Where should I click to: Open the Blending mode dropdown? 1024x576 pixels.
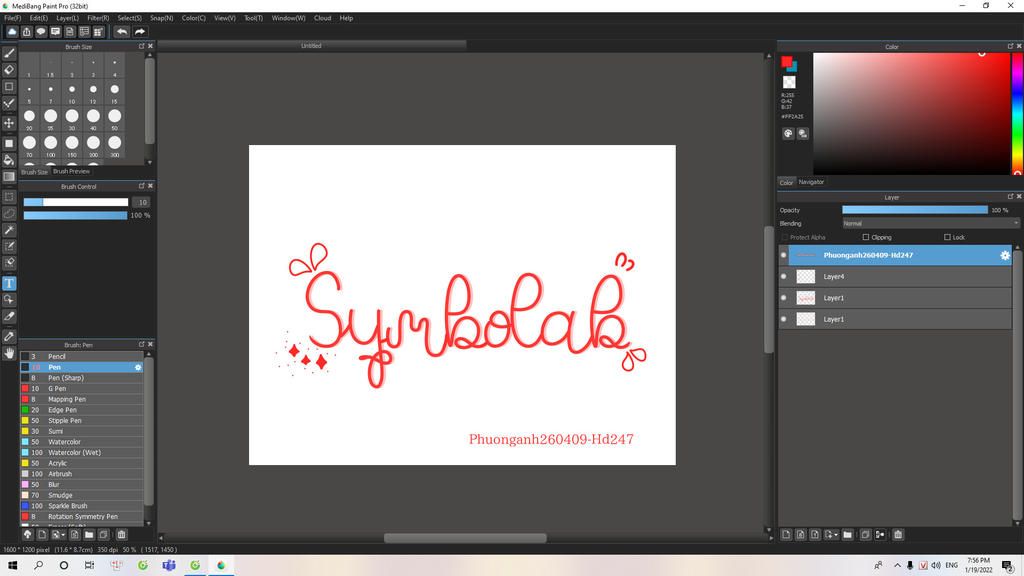point(931,223)
